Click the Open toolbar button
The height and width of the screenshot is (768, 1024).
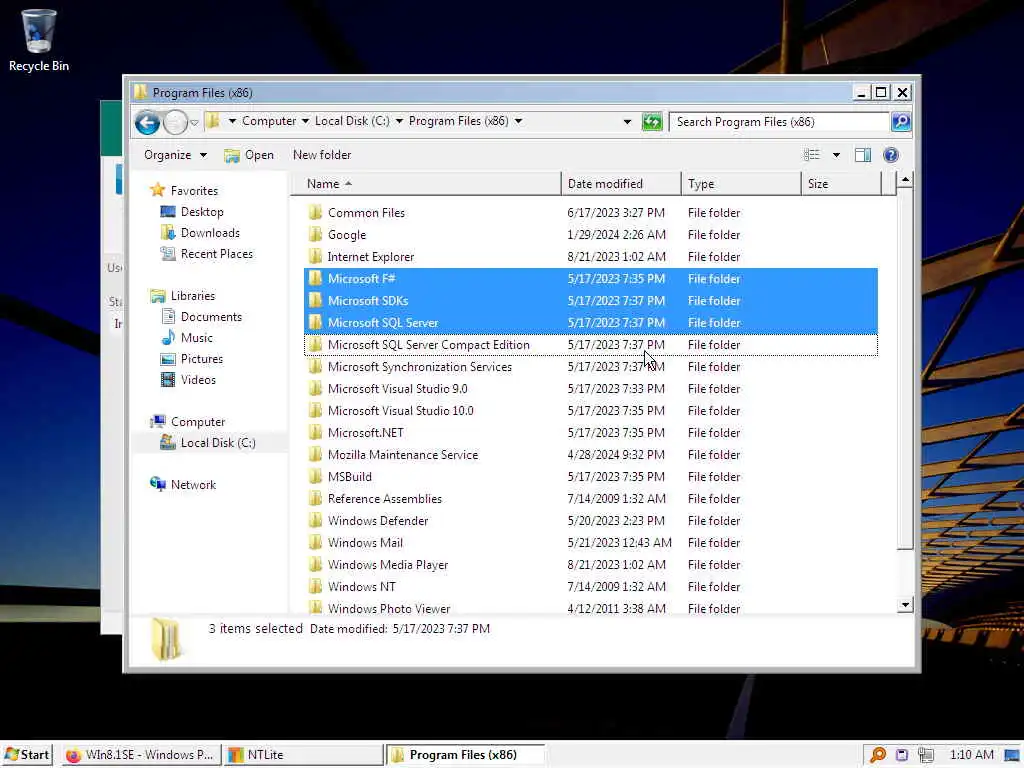(x=249, y=155)
